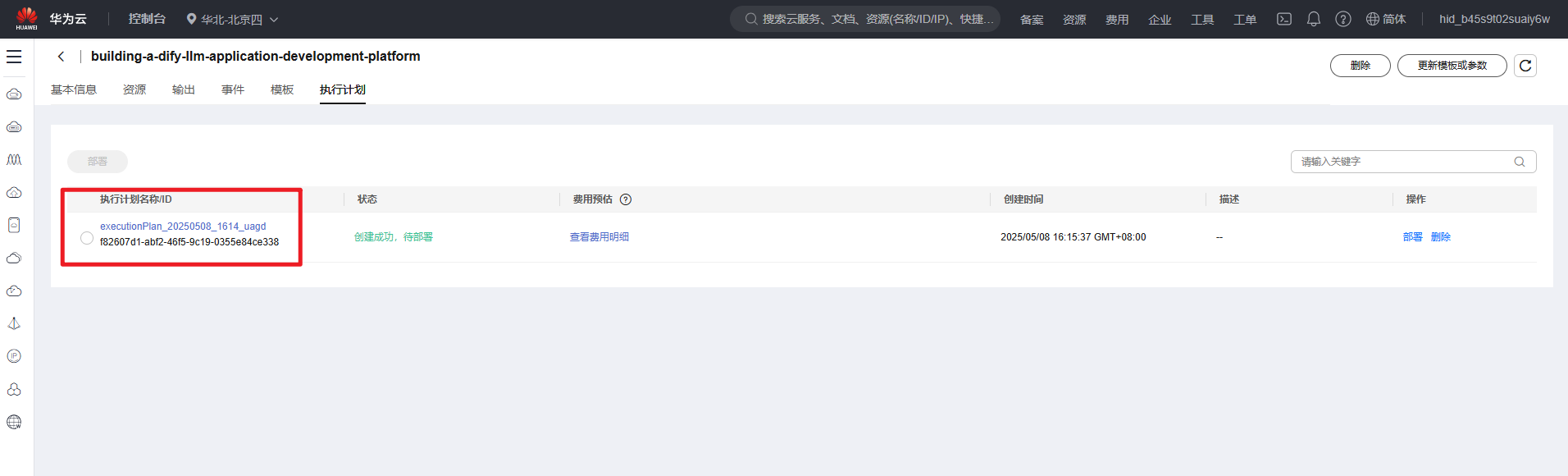Image resolution: width=1568 pixels, height=476 pixels.
Task: Refresh the stack page
Action: [x=1525, y=66]
